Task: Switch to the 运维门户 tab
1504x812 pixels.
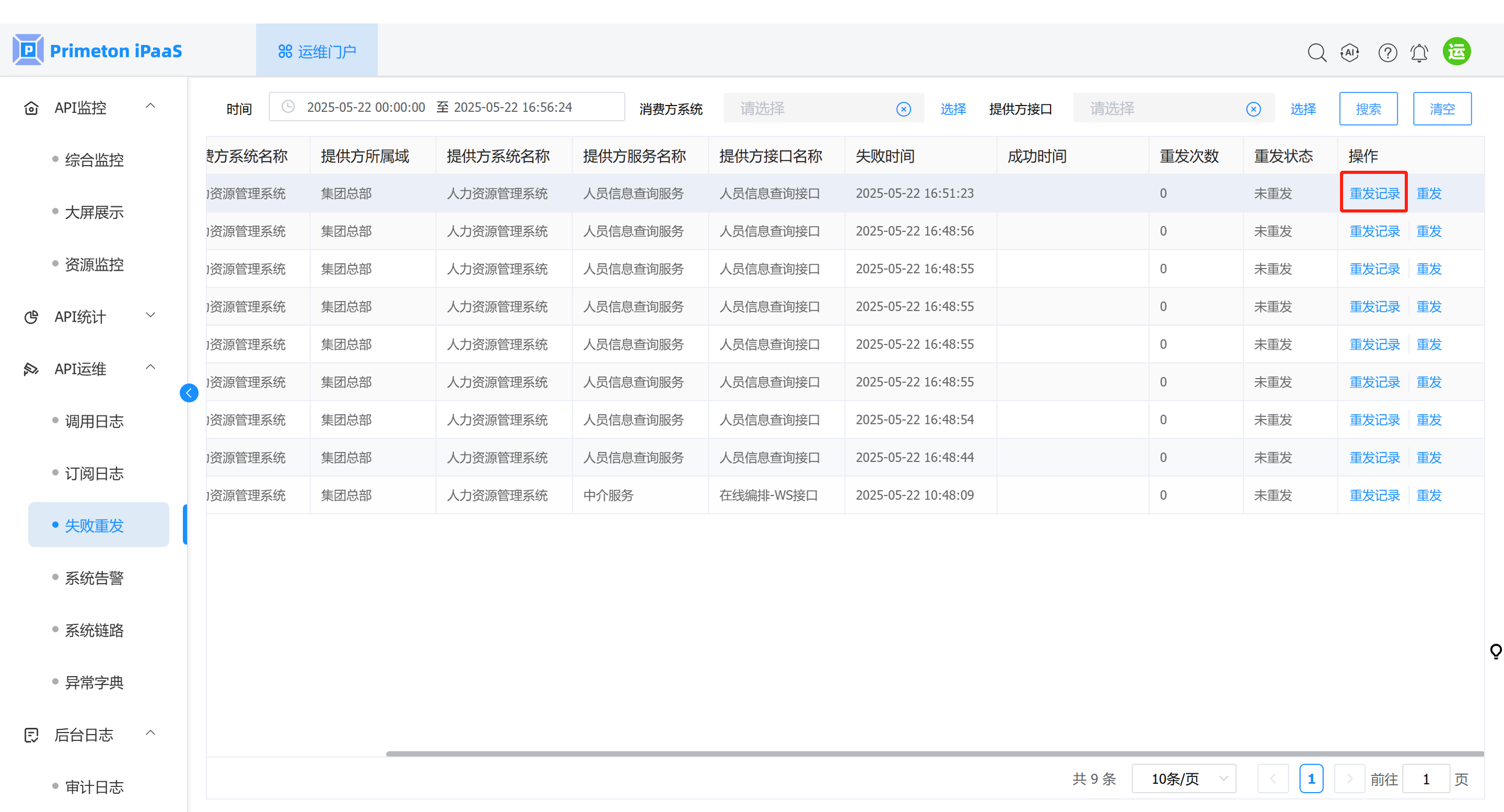Action: pyautogui.click(x=317, y=51)
